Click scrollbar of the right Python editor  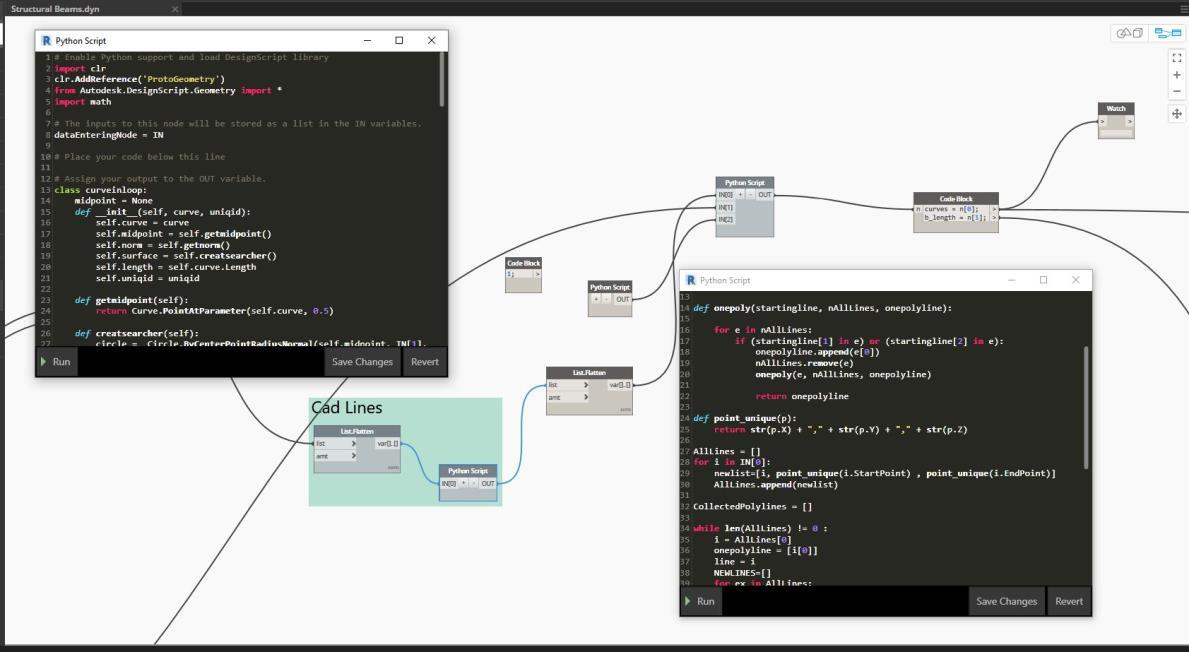tap(1086, 407)
